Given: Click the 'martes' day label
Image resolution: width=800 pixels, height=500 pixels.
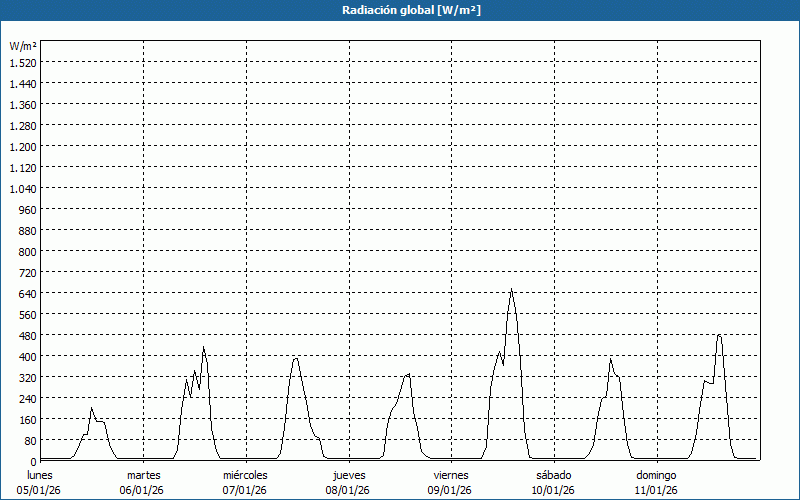Looking at the screenshot, I should pos(144,475).
